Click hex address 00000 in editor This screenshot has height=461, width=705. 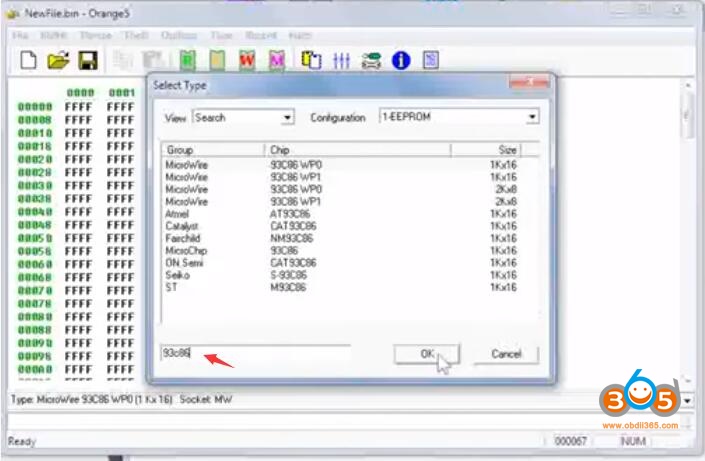[x=35, y=107]
